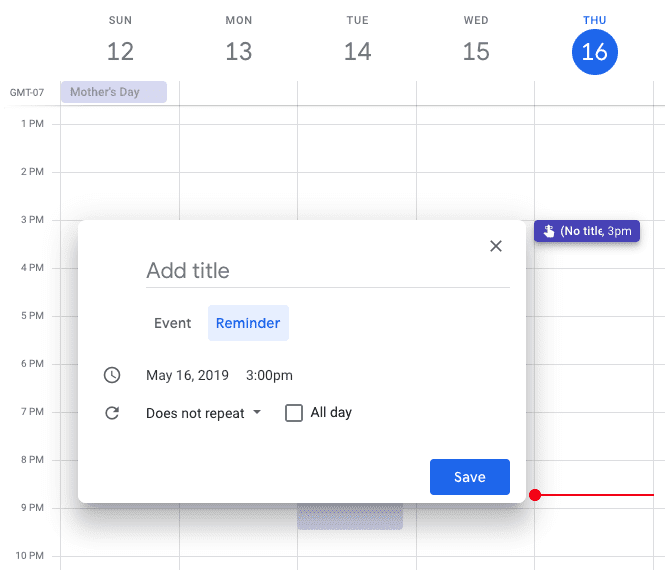Go to Sunday 12
665x570 pixels.
click(x=120, y=51)
